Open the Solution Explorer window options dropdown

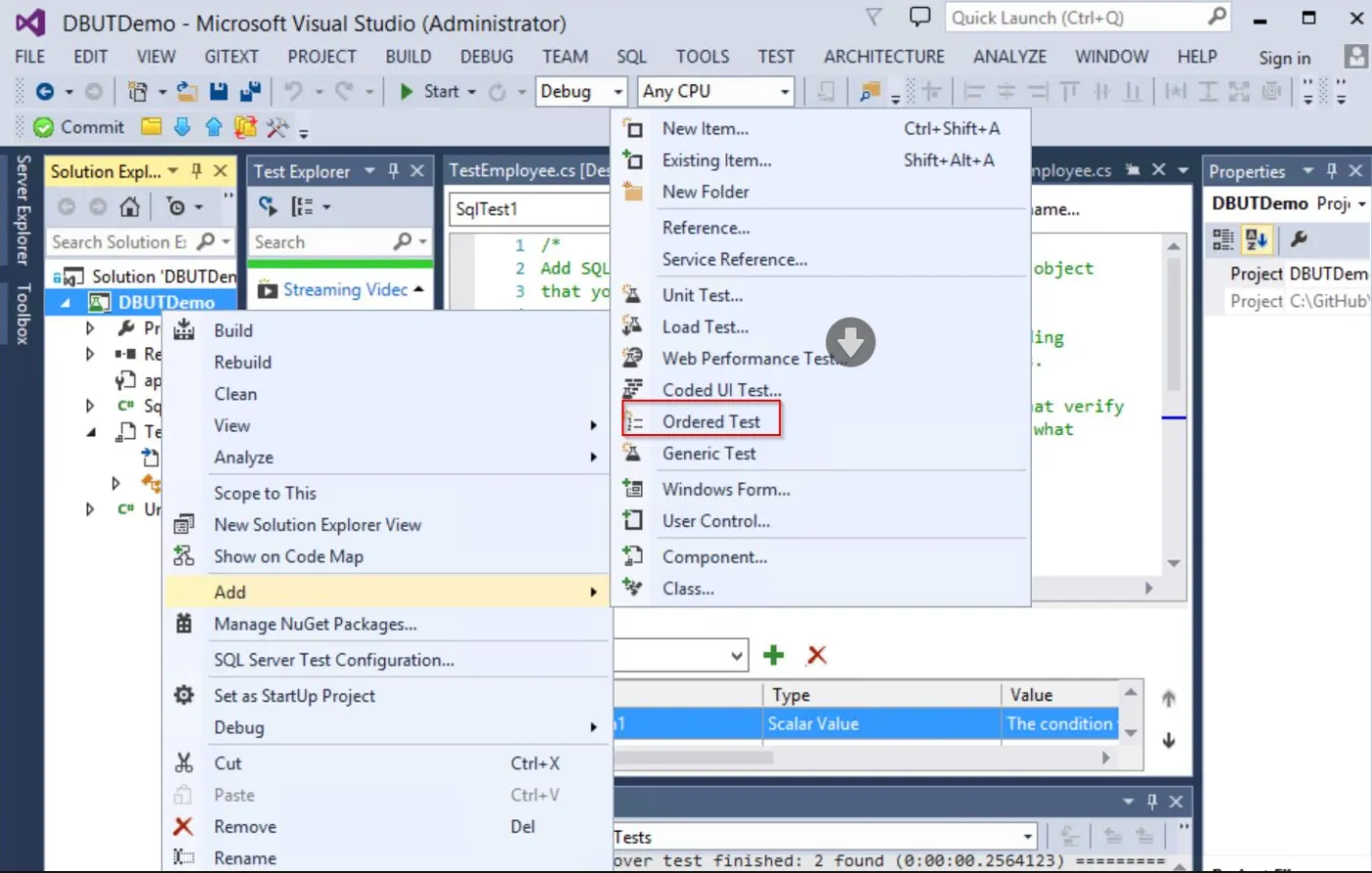coord(172,171)
